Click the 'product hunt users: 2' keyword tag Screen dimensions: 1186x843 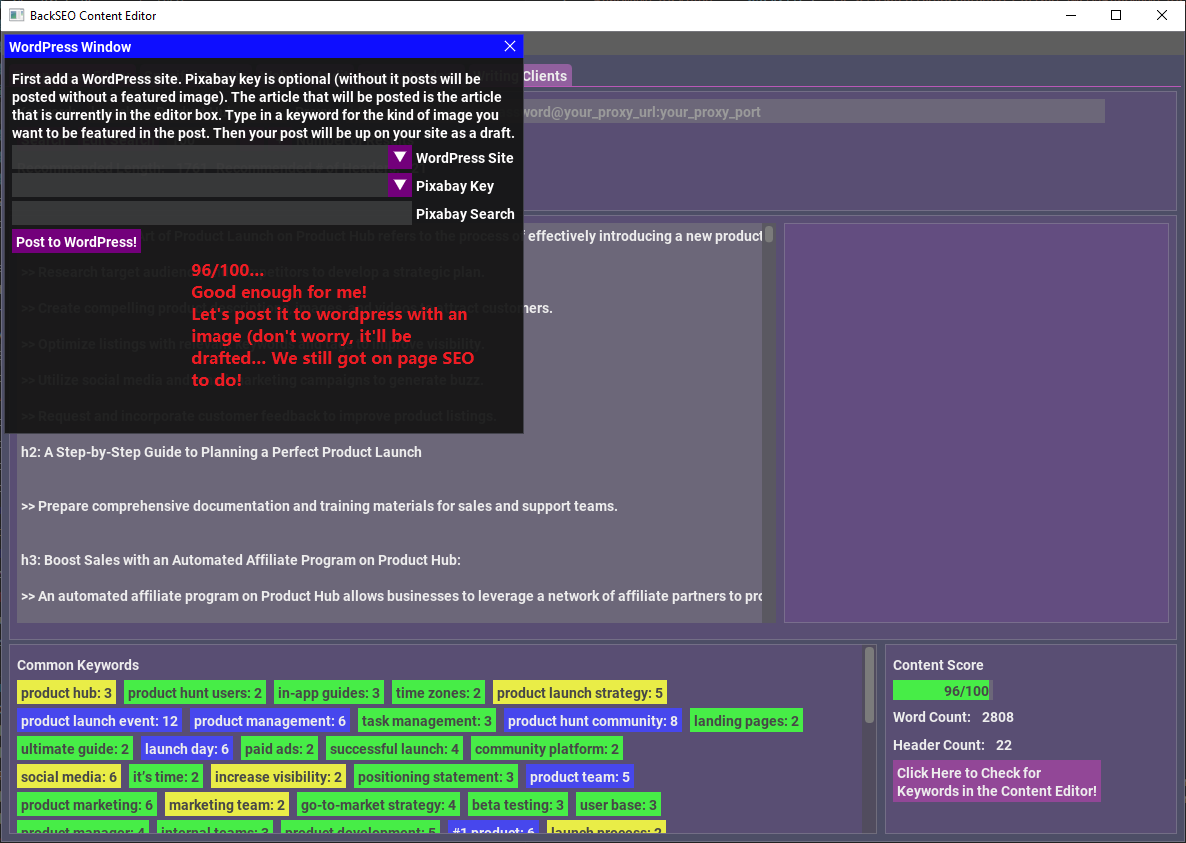(x=195, y=693)
